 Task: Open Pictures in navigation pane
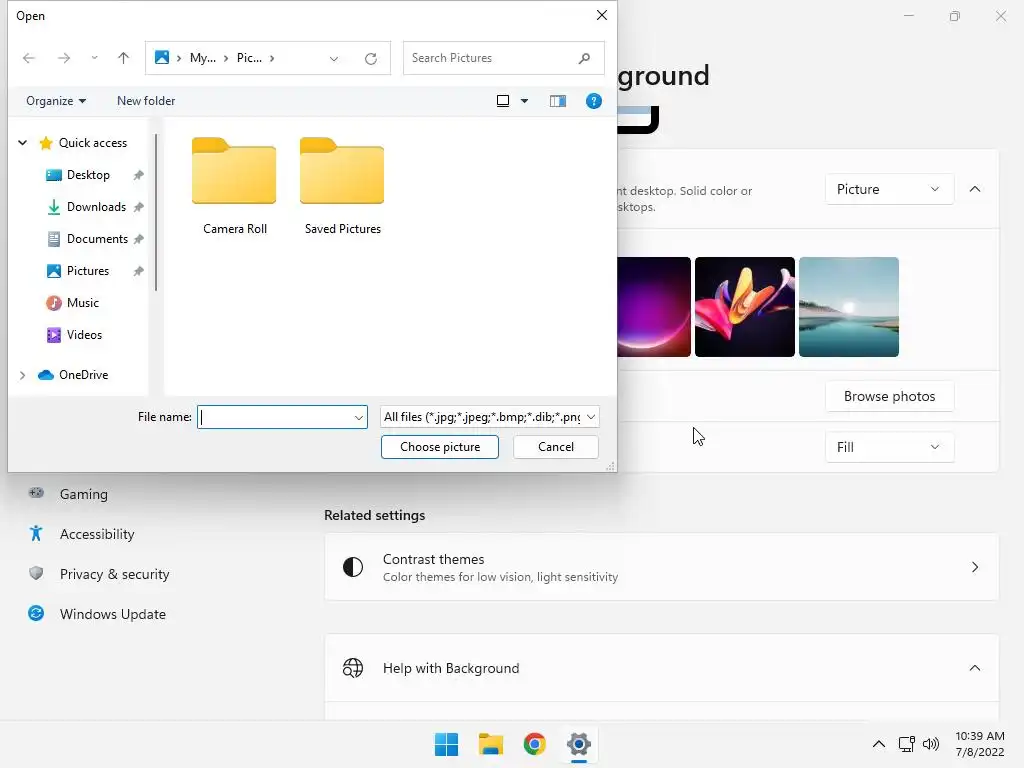pos(88,270)
